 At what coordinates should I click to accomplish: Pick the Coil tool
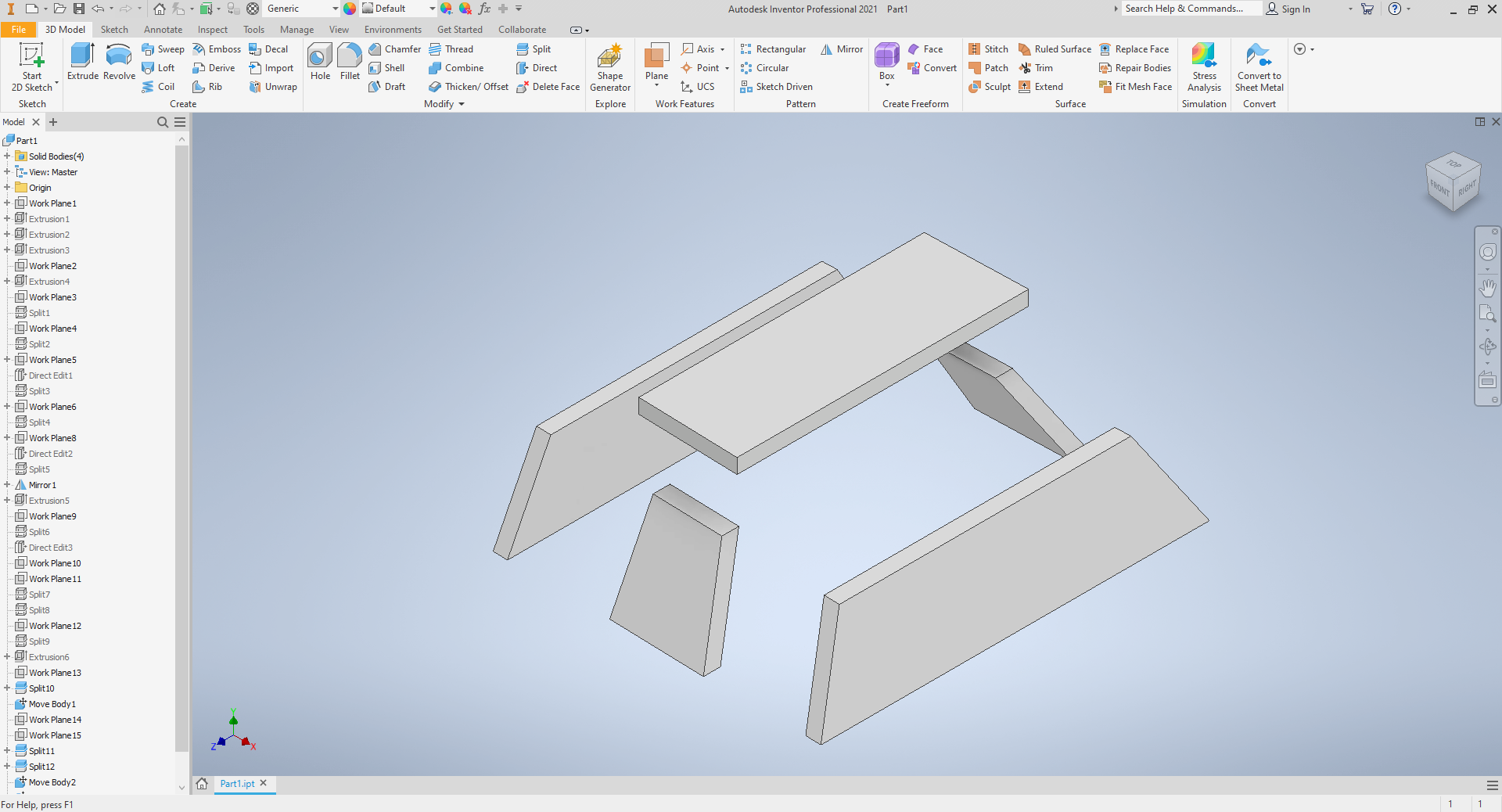tap(158, 87)
